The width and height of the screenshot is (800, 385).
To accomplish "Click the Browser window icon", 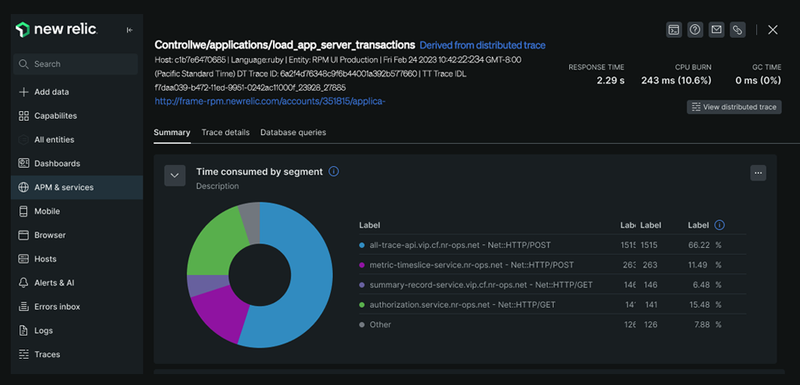I will click(x=23, y=235).
